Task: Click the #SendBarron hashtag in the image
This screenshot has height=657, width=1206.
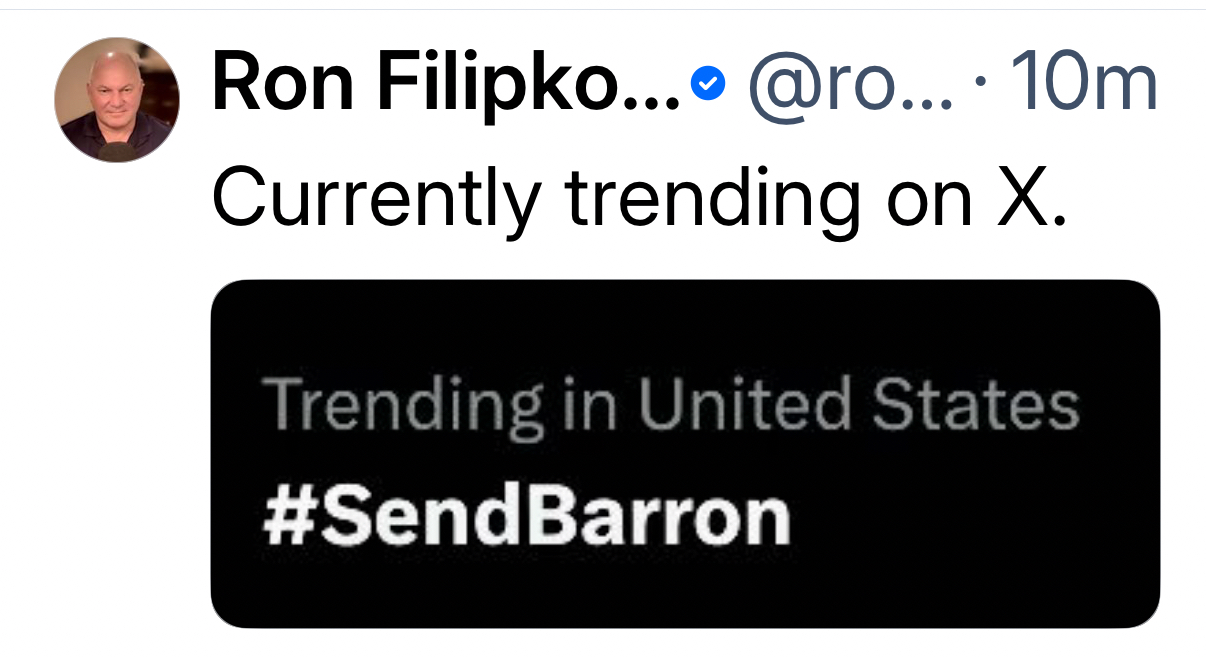Action: tap(526, 517)
